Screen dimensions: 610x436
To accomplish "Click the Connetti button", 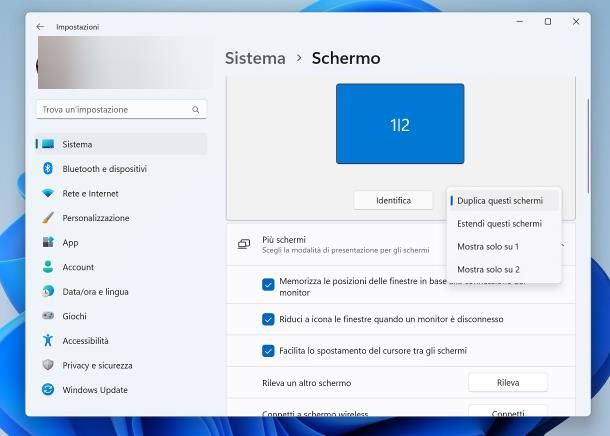I will [x=508, y=411].
